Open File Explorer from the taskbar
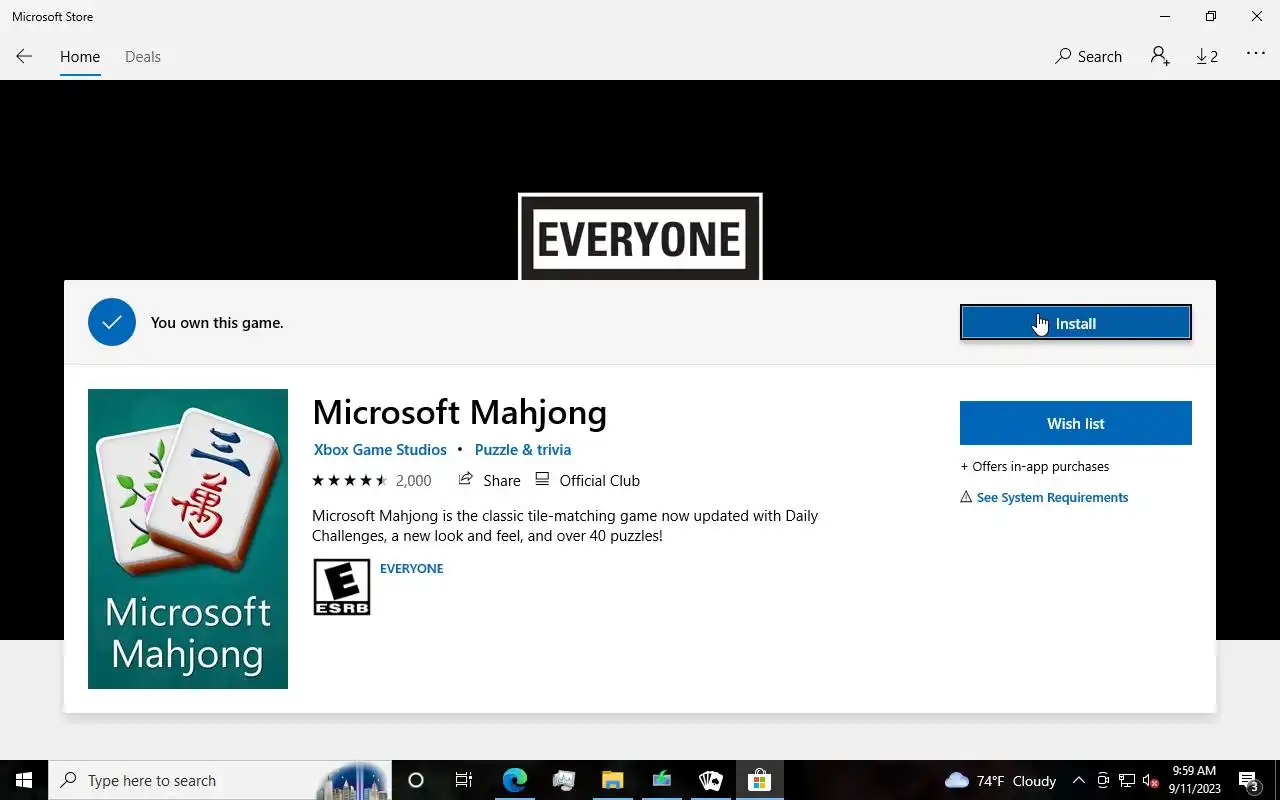This screenshot has width=1280, height=800. coord(612,780)
